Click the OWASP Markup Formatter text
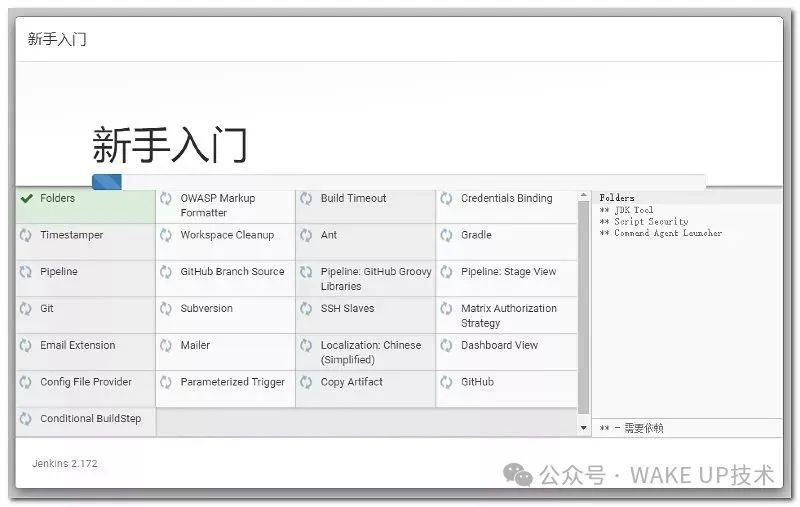The image size is (800, 507). (218, 206)
